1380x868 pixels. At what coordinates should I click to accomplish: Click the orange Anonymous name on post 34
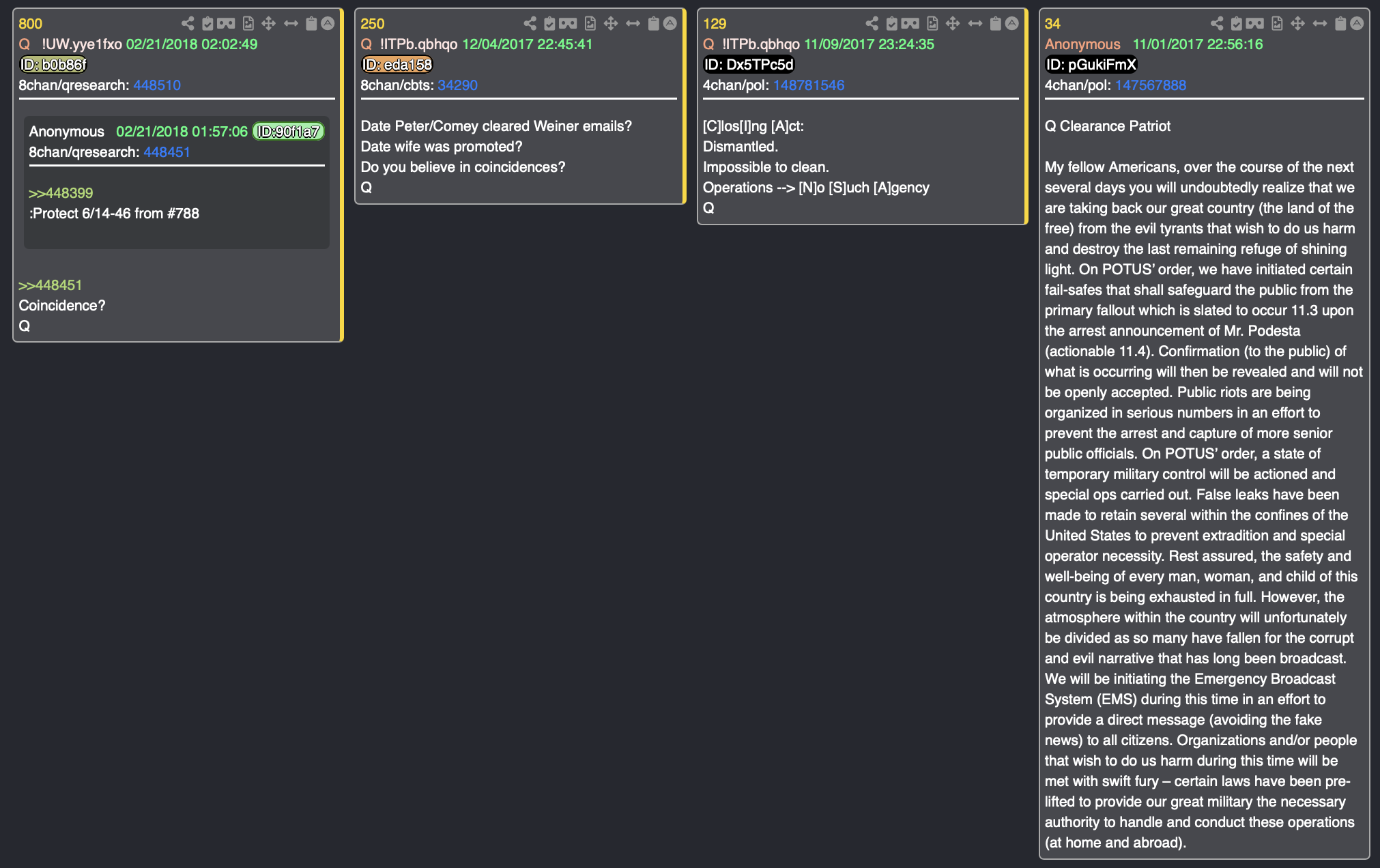click(1082, 44)
